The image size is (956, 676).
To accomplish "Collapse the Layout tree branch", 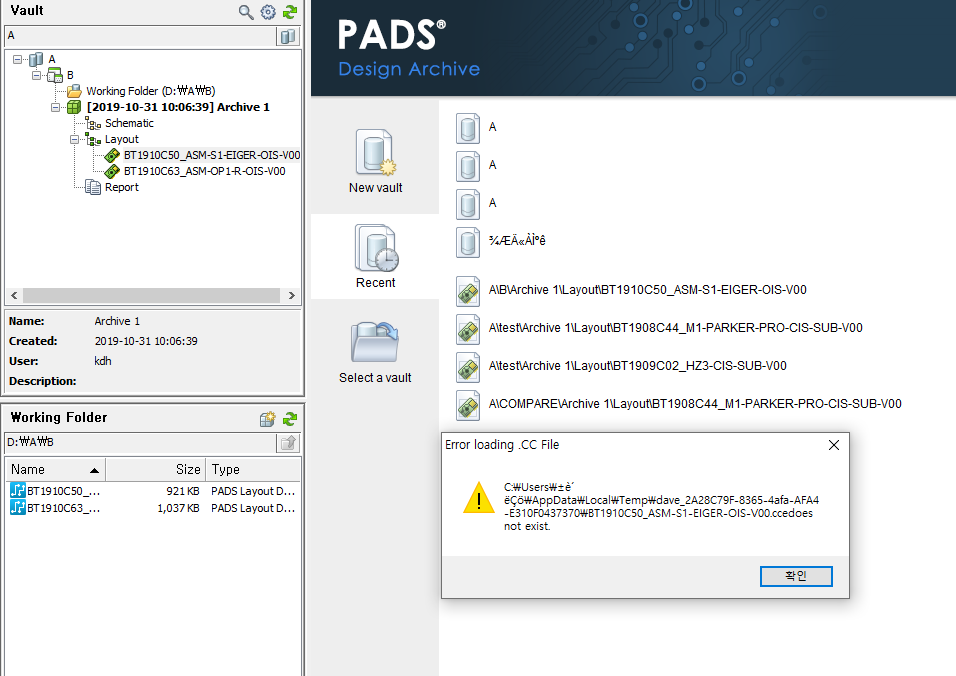I will pos(75,139).
